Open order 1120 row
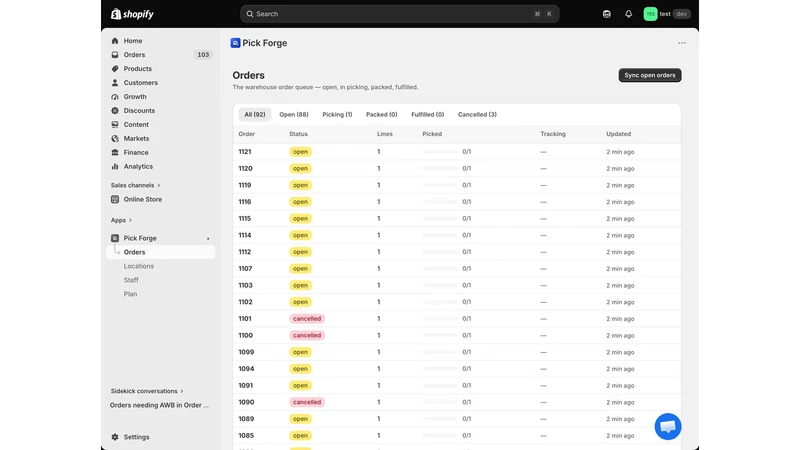Viewport: 800px width, 450px height. 457,168
